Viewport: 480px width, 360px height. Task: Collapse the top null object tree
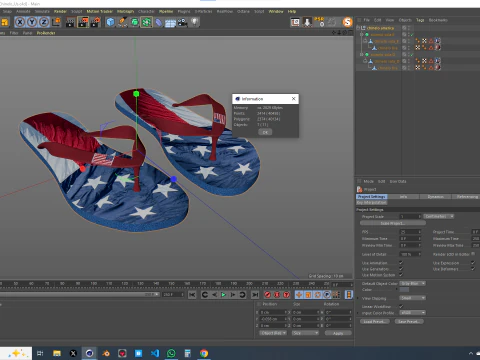358,28
